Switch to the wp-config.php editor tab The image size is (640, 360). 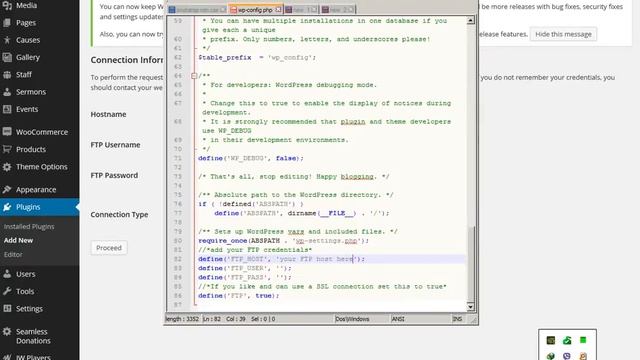pos(255,9)
